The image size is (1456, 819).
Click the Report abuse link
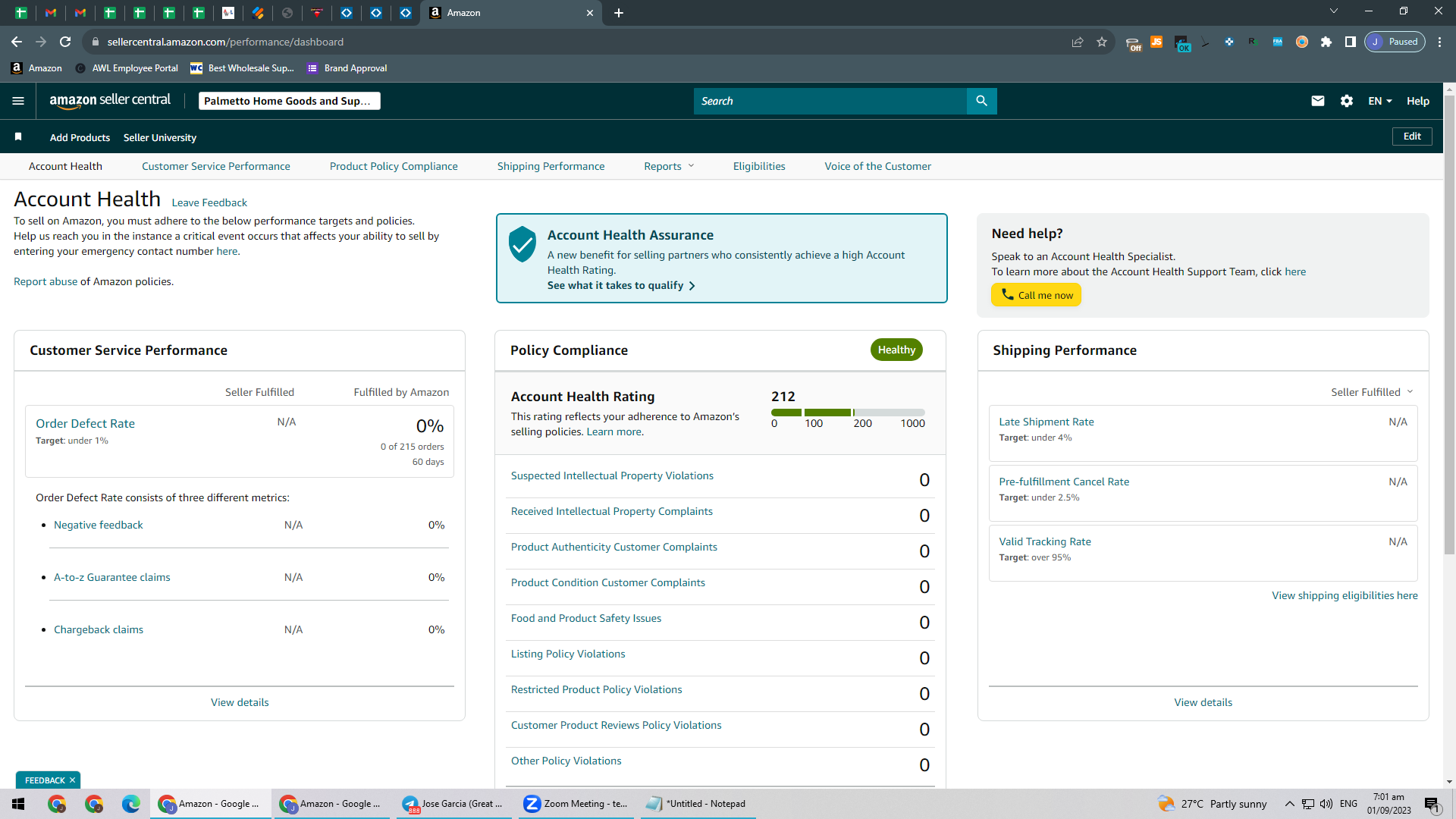45,281
